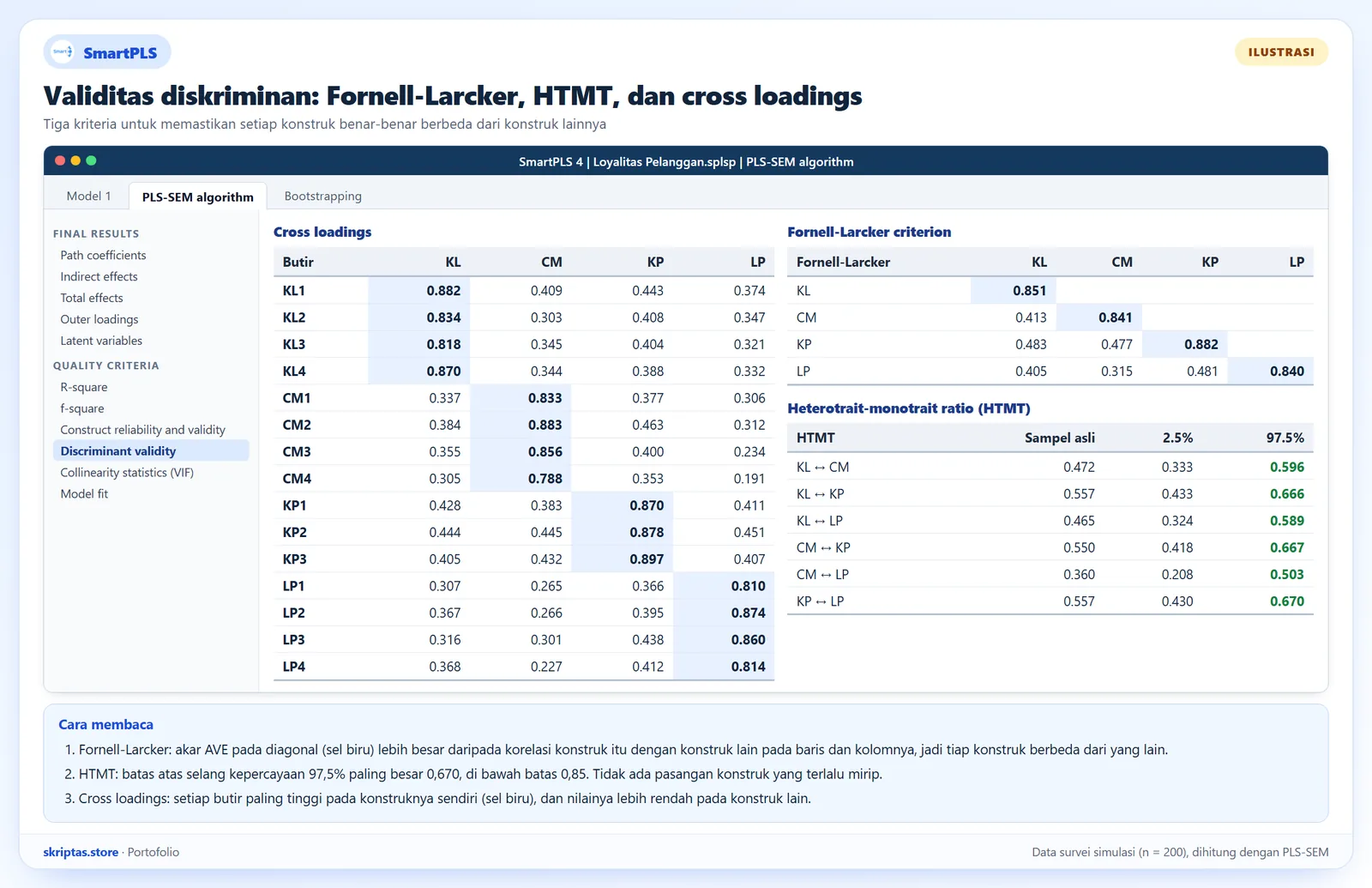Open the R-square quality criterion
This screenshot has height=888, width=1372.
pos(84,387)
